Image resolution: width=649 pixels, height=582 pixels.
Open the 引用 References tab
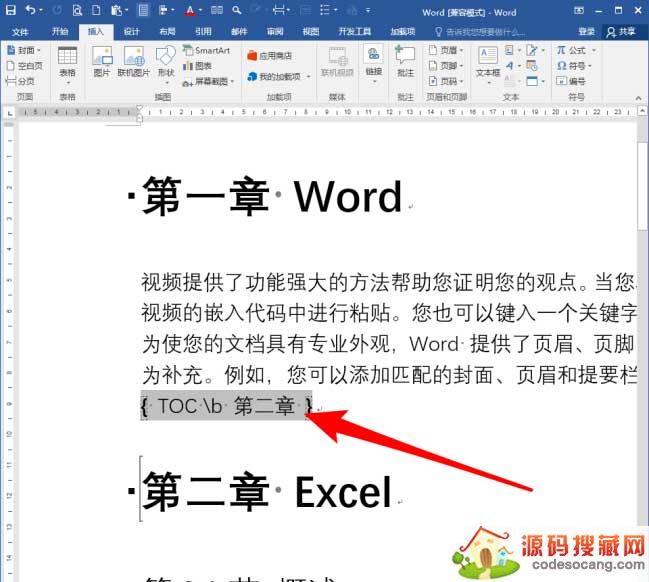pos(203,31)
